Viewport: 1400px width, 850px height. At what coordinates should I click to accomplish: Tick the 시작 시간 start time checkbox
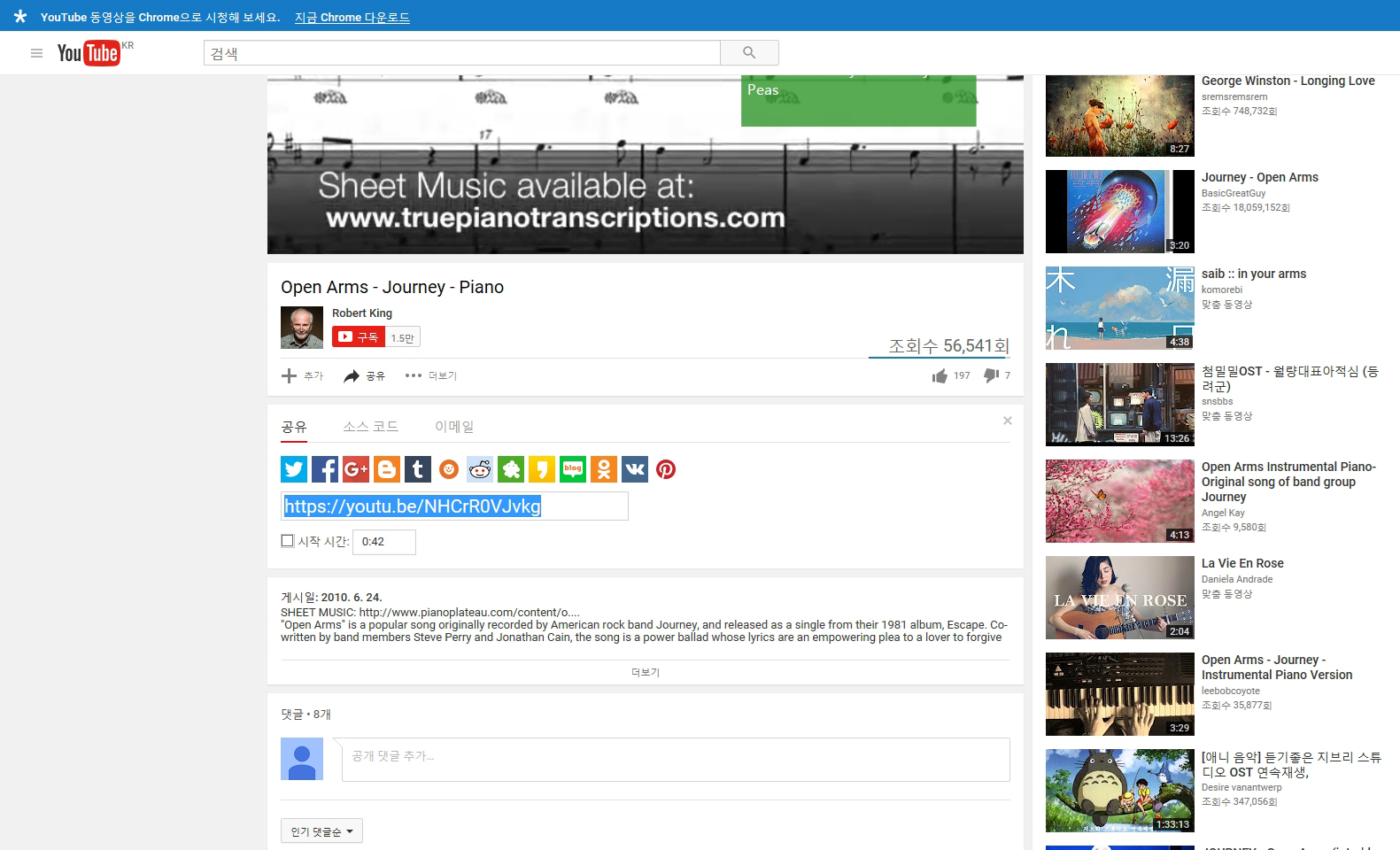pyautogui.click(x=287, y=540)
